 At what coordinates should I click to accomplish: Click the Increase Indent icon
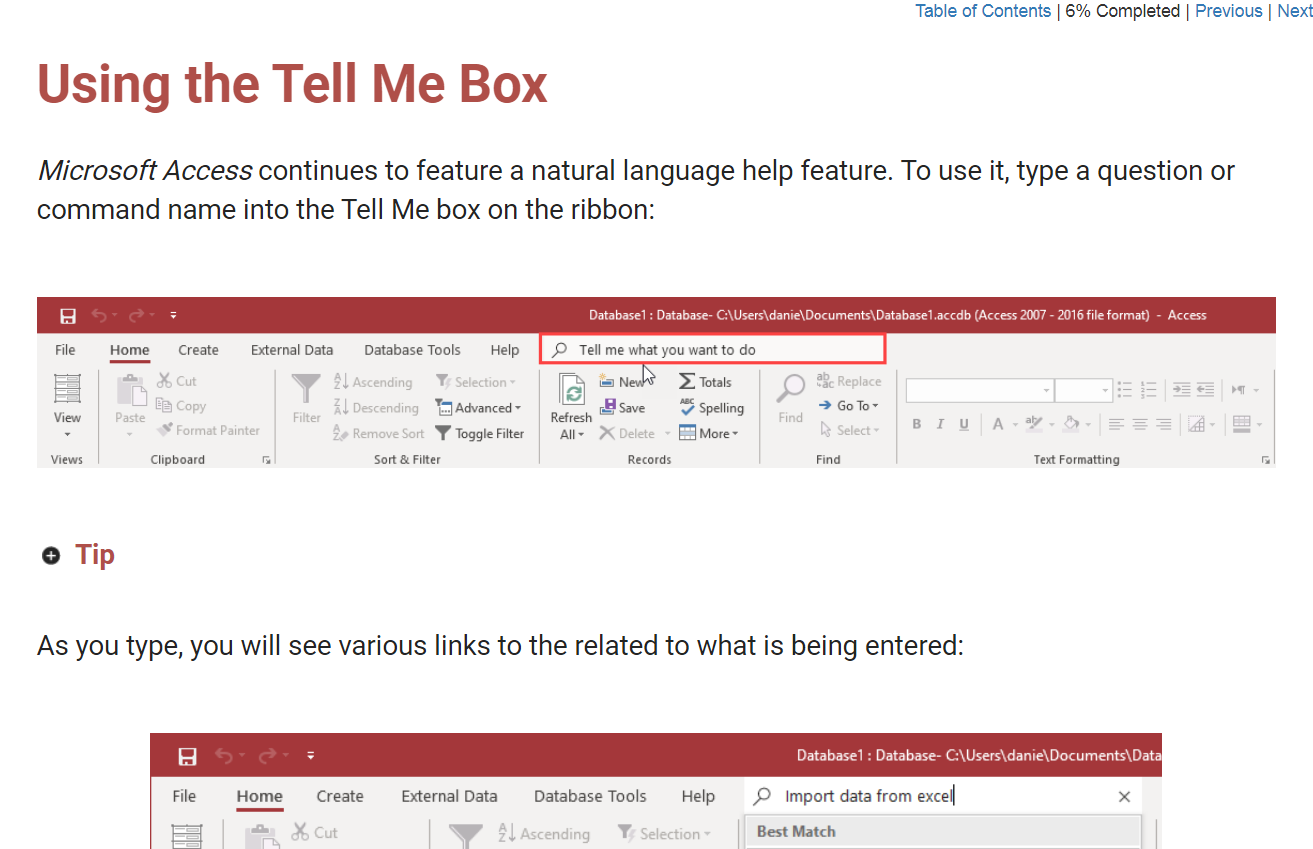(x=1181, y=390)
